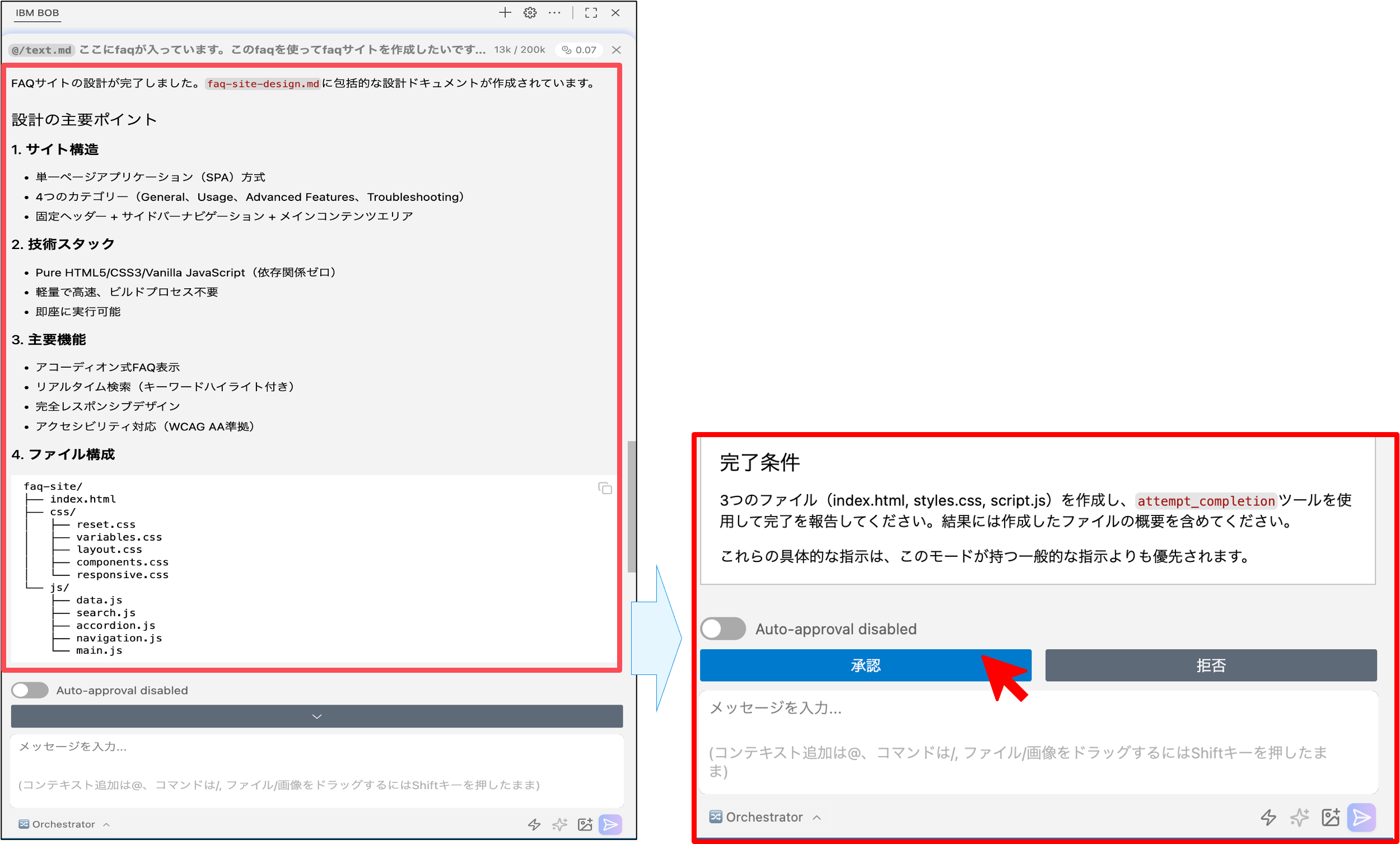Click the @/text.md mention chip
Image resolution: width=1400 pixels, height=844 pixels.
[x=42, y=50]
